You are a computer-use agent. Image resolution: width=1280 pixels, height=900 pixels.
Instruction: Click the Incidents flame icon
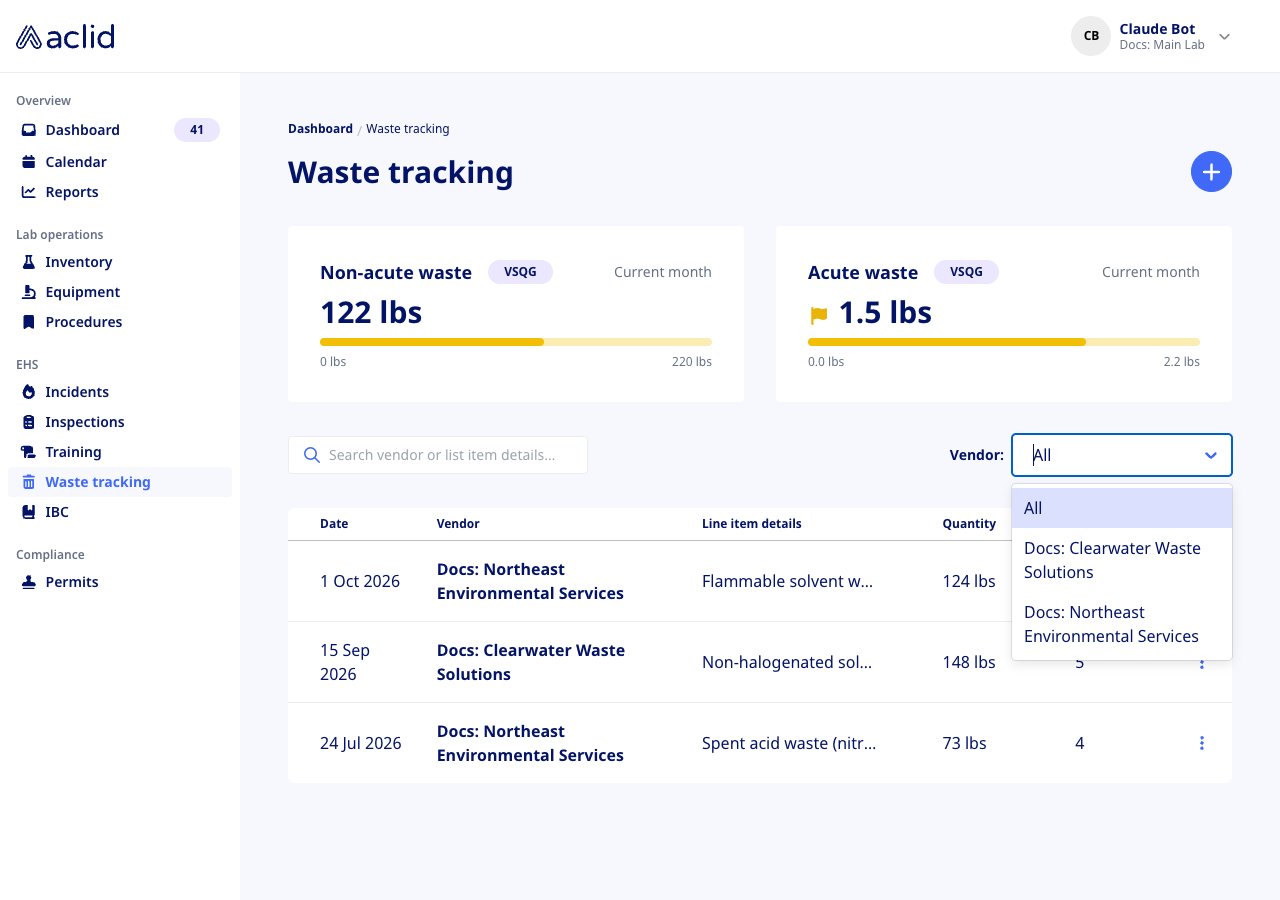coord(29,392)
